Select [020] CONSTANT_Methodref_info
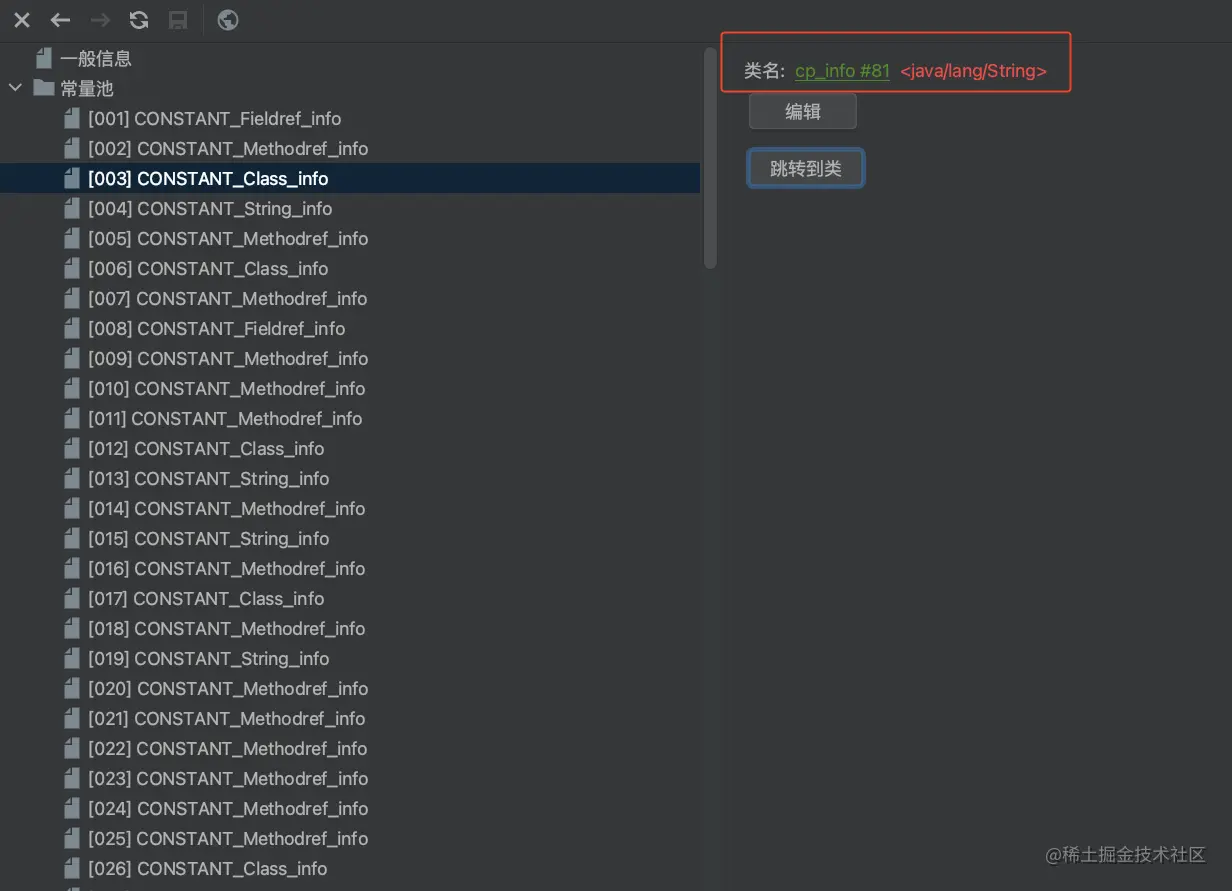 tap(350, 688)
